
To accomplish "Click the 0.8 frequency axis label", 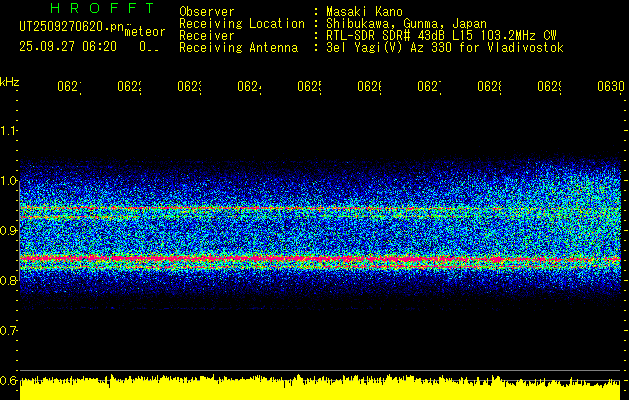I will [x=8, y=280].
